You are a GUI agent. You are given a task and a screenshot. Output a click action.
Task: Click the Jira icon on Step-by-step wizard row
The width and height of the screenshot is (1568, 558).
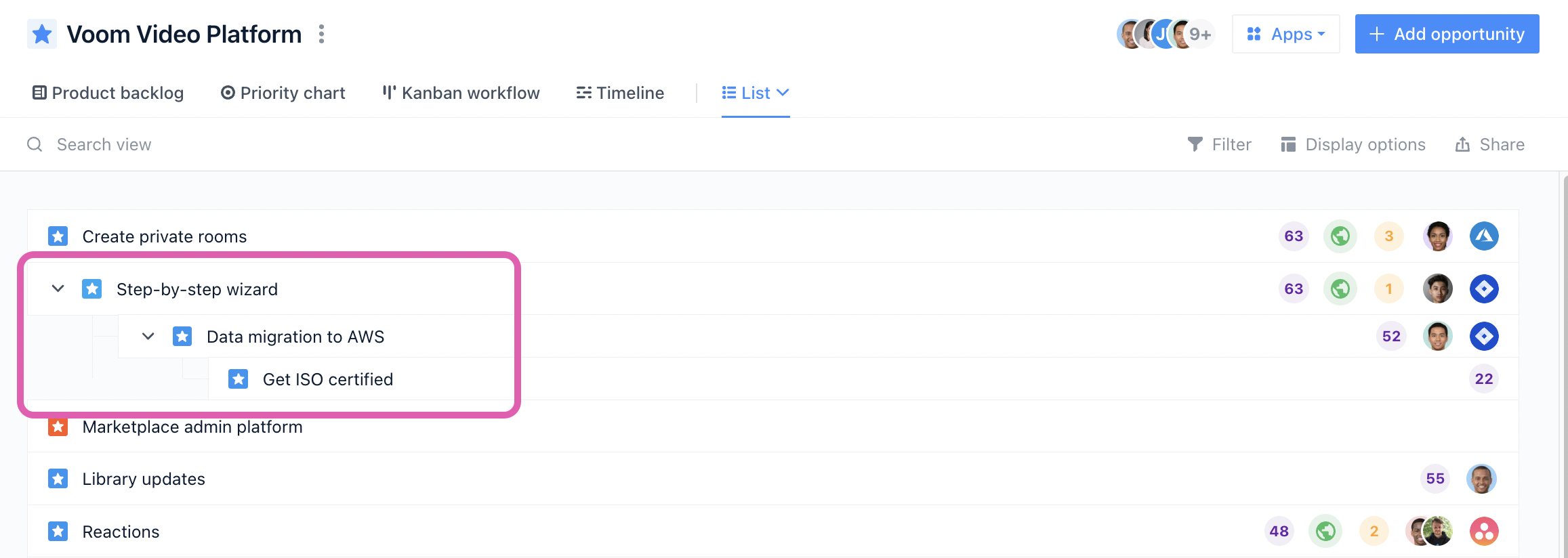(1484, 289)
